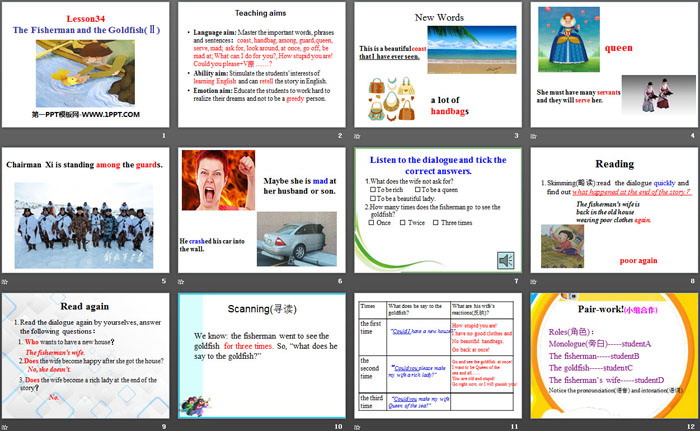700x431 pixels.
Task: Select the Teaching aims slide
Action: coord(262,64)
